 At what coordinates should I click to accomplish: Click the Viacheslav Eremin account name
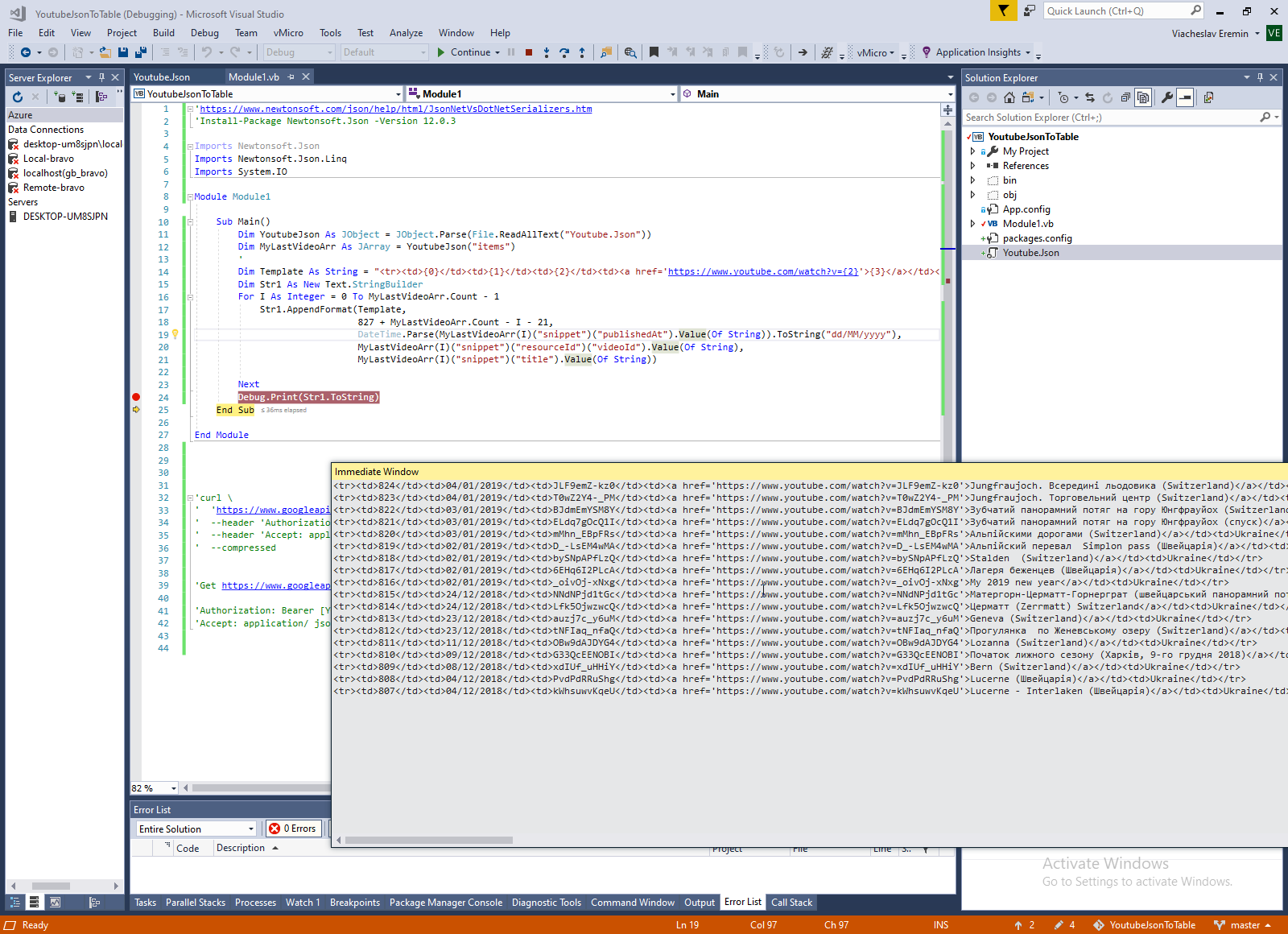click(1210, 34)
